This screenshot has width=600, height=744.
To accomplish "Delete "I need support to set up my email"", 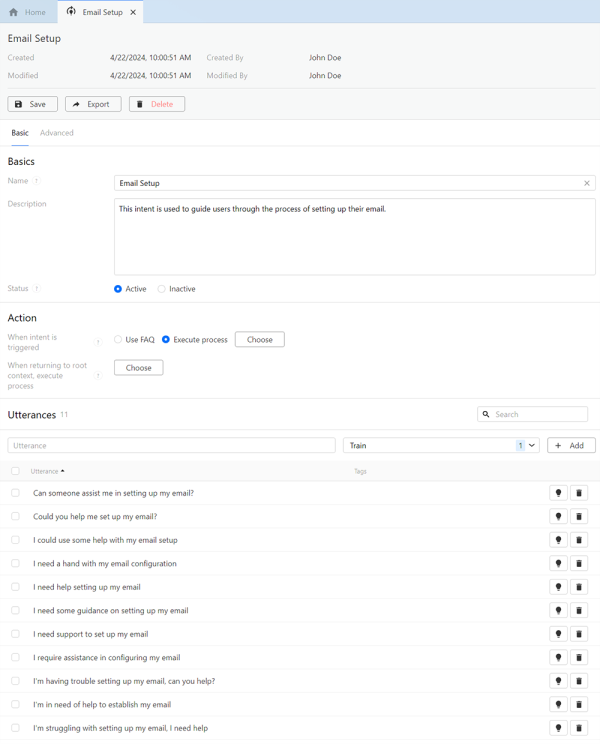I will (579, 634).
